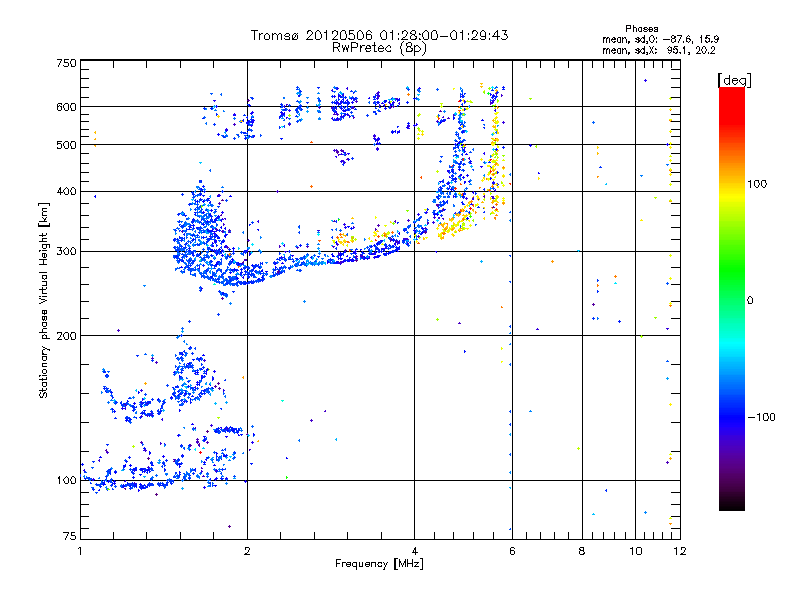Click the x-axis tick label '10'
This screenshot has width=800, height=600.
coord(636,551)
